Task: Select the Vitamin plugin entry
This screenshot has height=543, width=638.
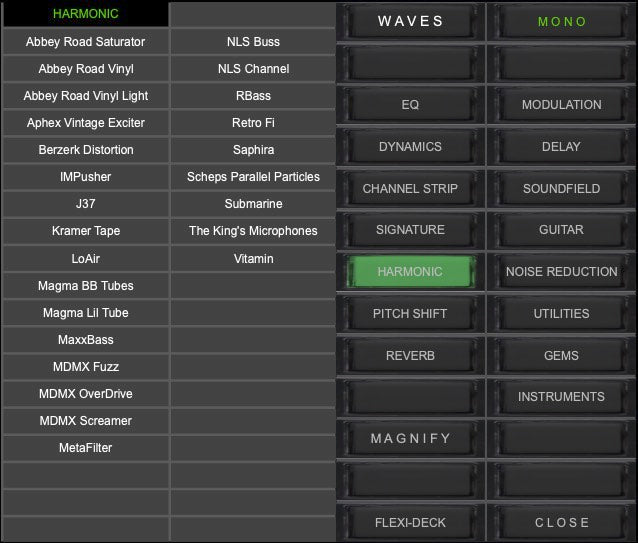Action: (253, 259)
